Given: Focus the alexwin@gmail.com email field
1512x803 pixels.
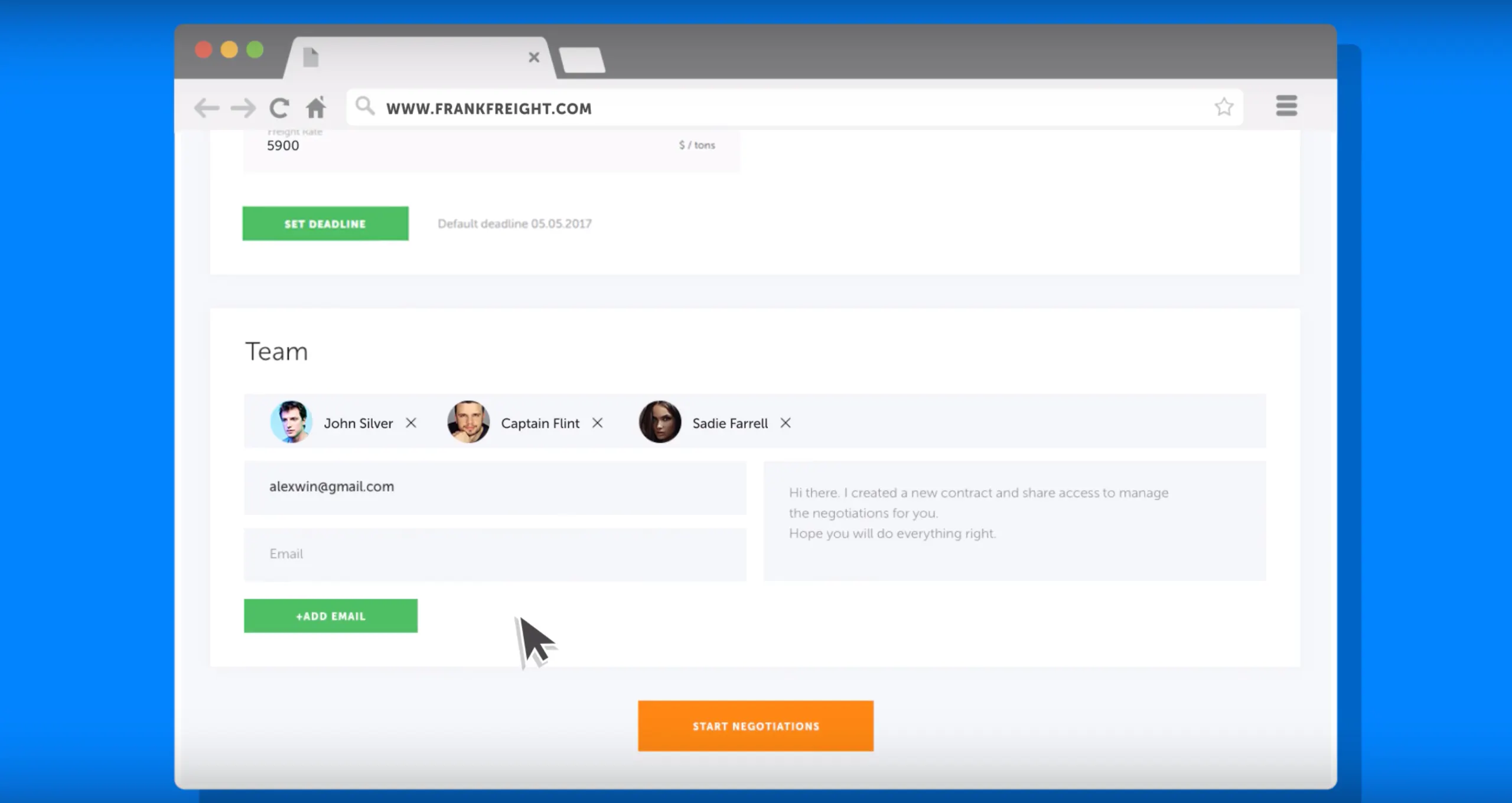Looking at the screenshot, I should [495, 487].
